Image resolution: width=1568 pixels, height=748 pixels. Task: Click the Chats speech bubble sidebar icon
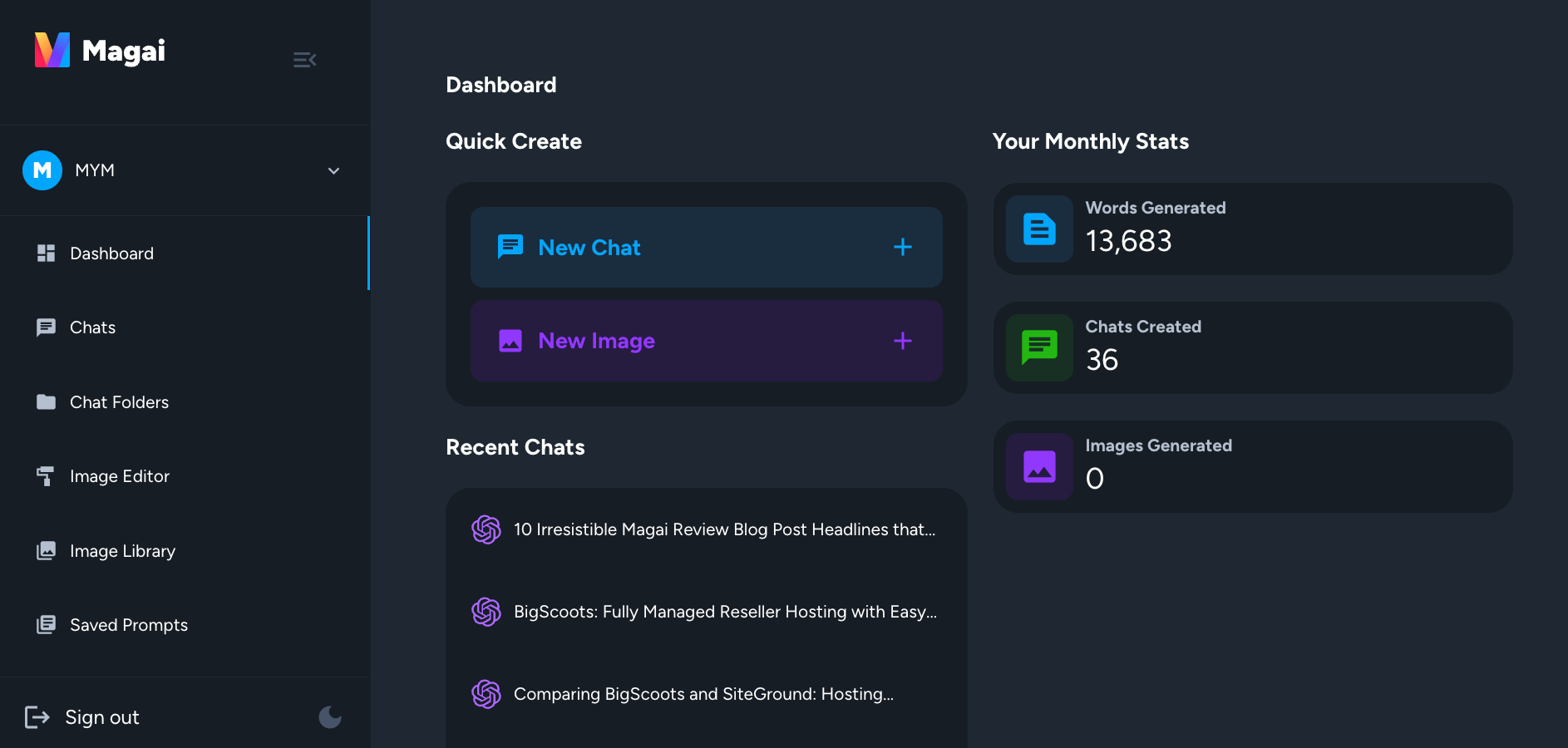(47, 327)
